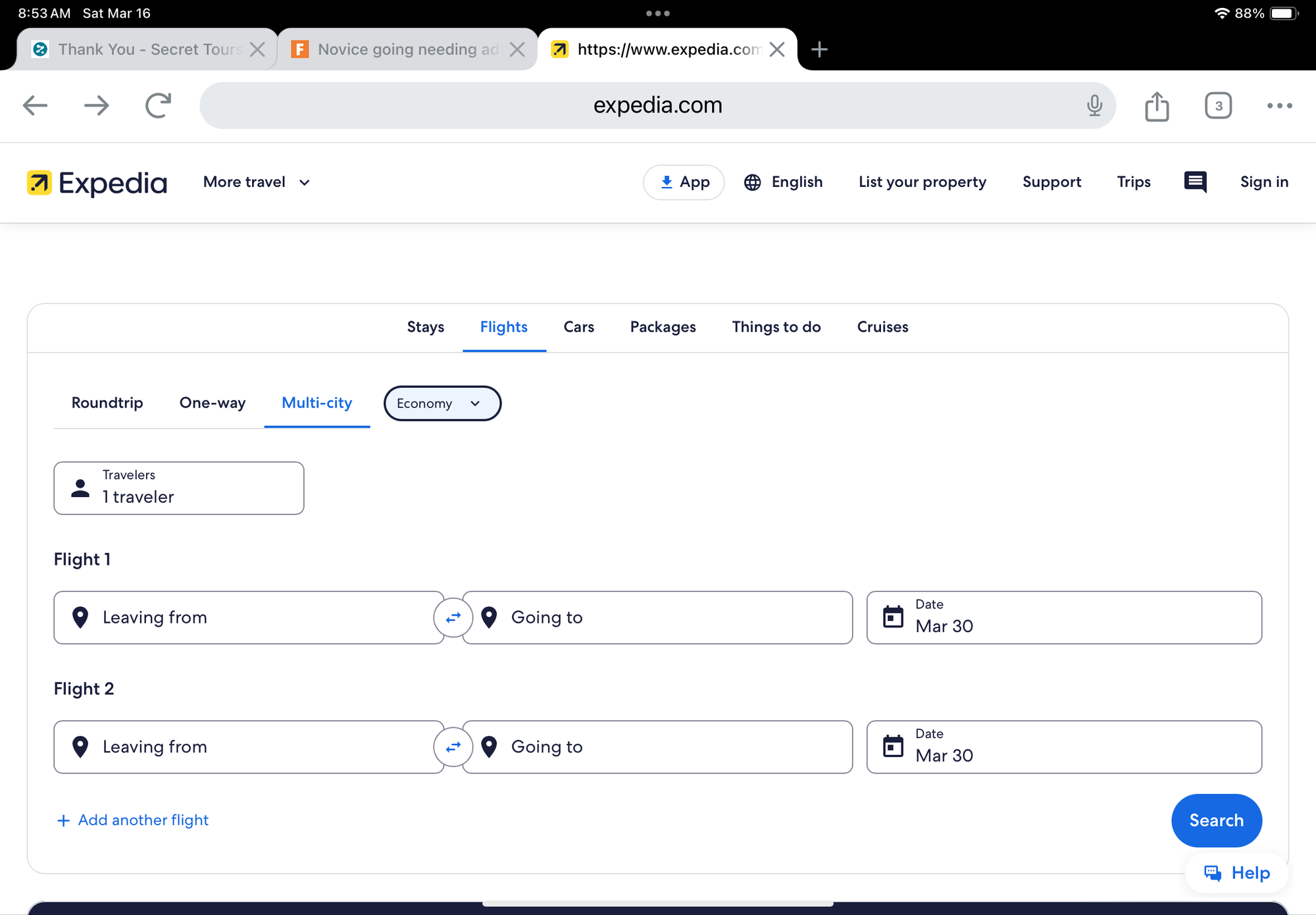This screenshot has height=915, width=1316.
Task: Swap Flight 2 origin and destination
Action: (453, 746)
